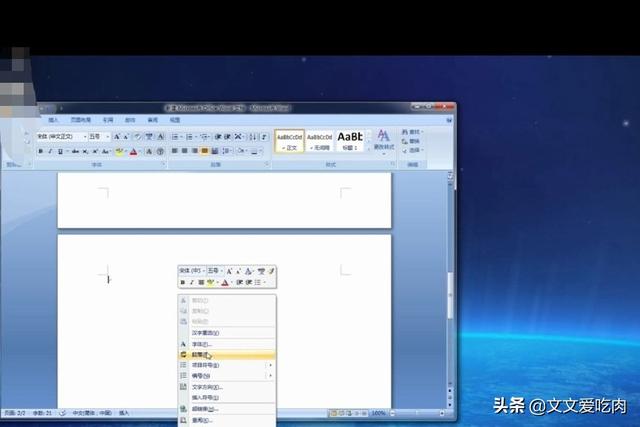Toggle Bold on the mini toolbar

[183, 282]
